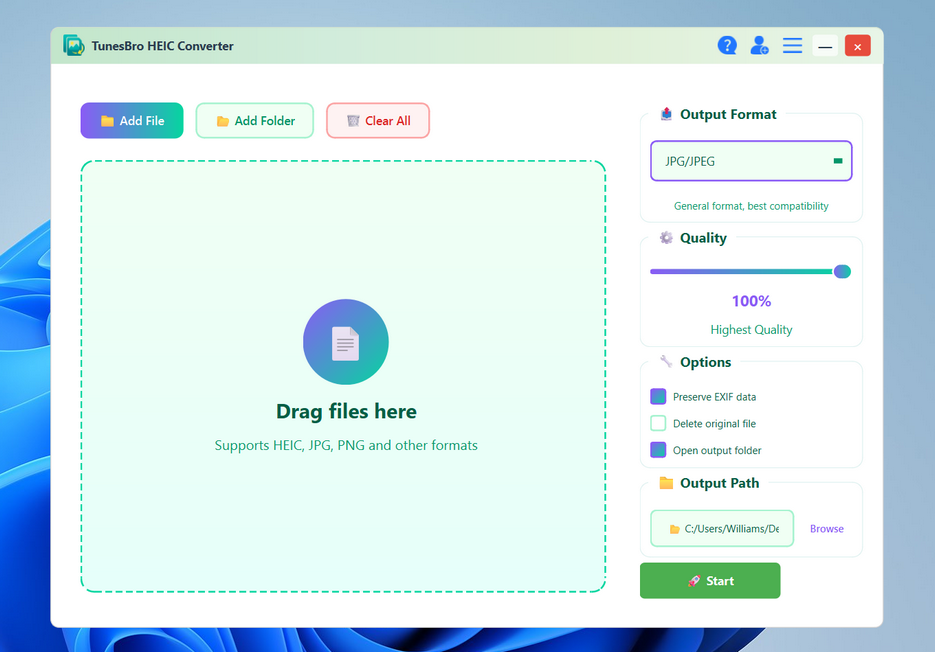
Task: Click the Add File button
Action: [x=132, y=120]
